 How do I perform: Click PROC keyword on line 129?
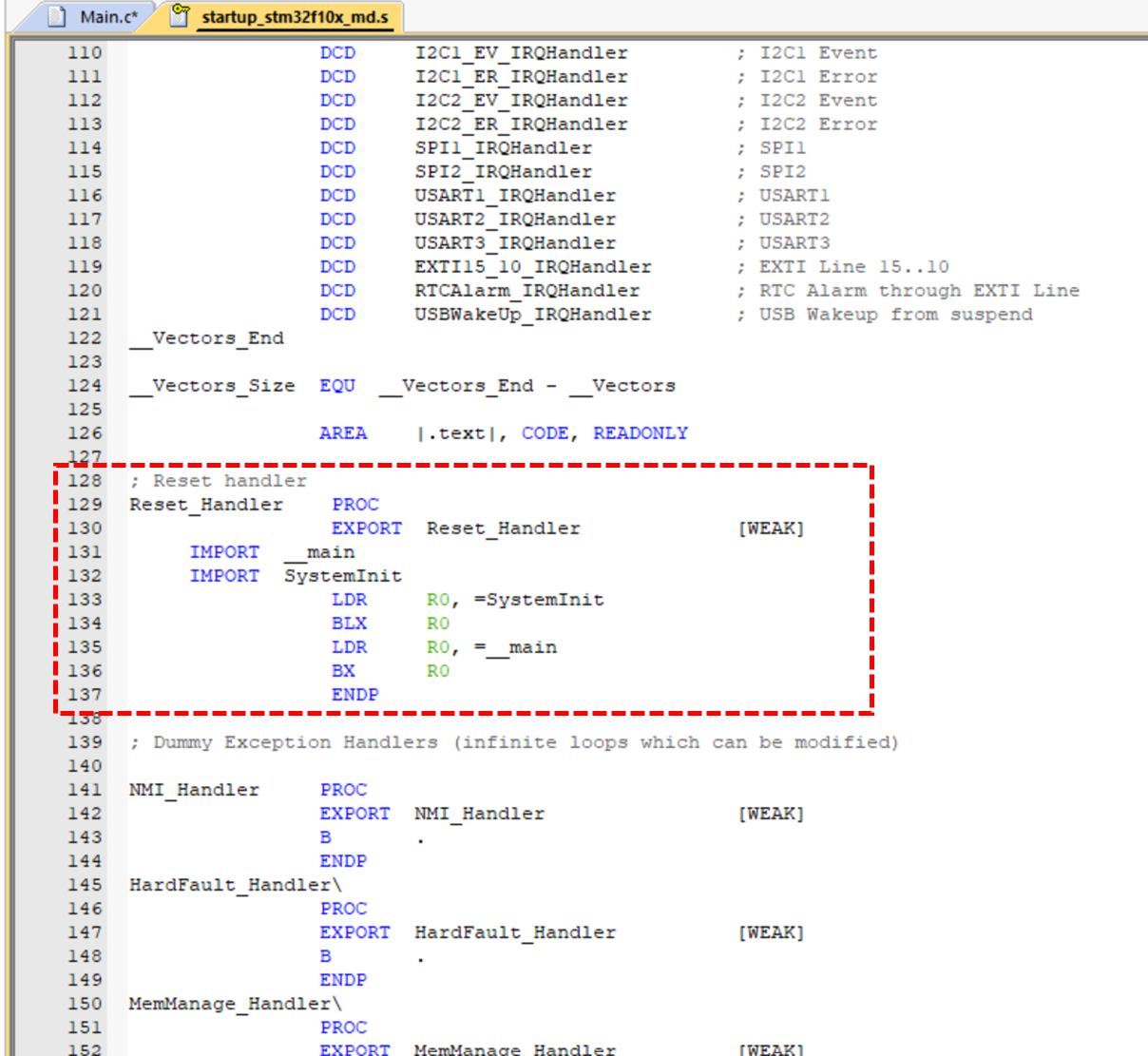(x=355, y=505)
